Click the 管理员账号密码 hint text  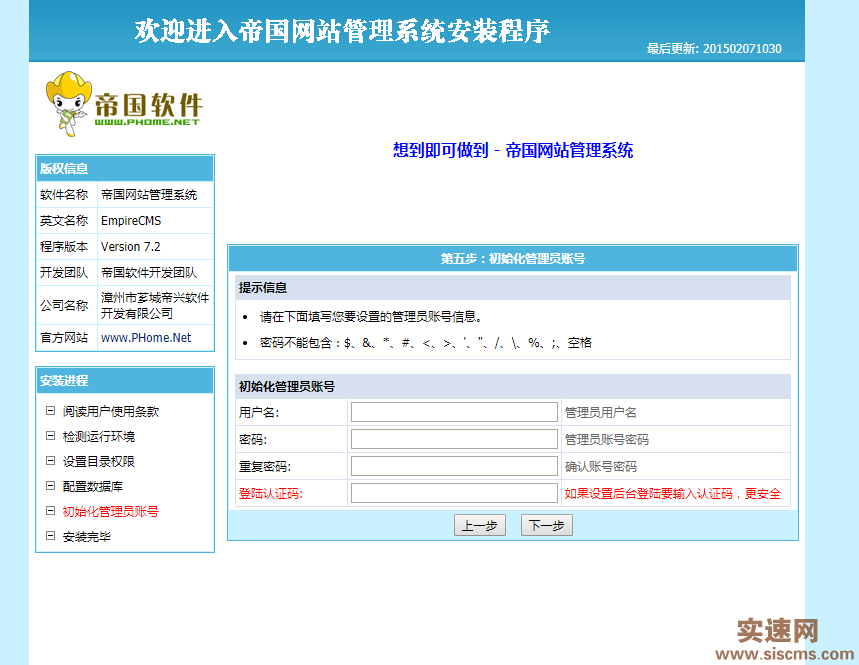pyautogui.click(x=606, y=439)
